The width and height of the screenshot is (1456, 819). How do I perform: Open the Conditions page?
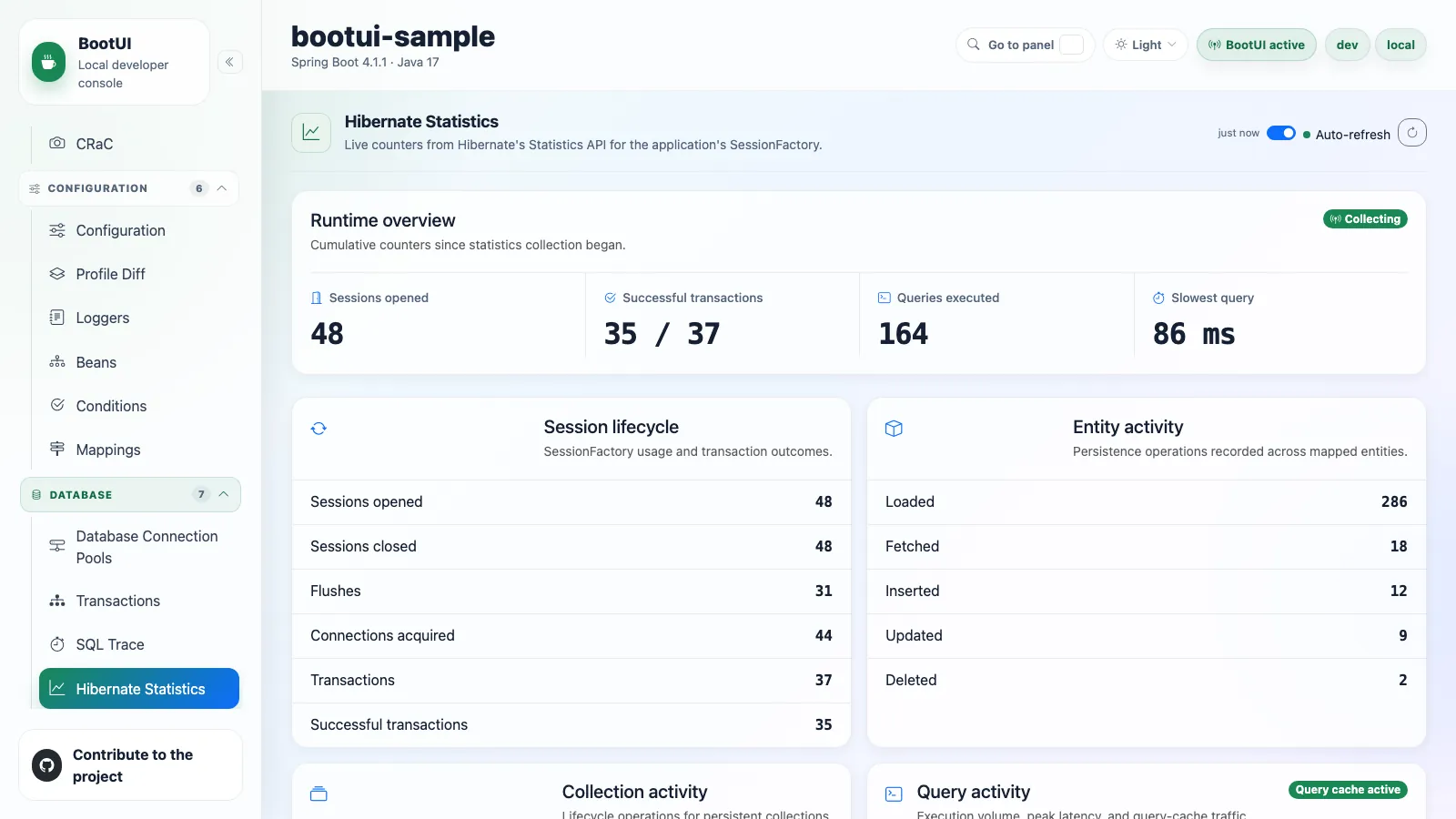(x=139, y=406)
